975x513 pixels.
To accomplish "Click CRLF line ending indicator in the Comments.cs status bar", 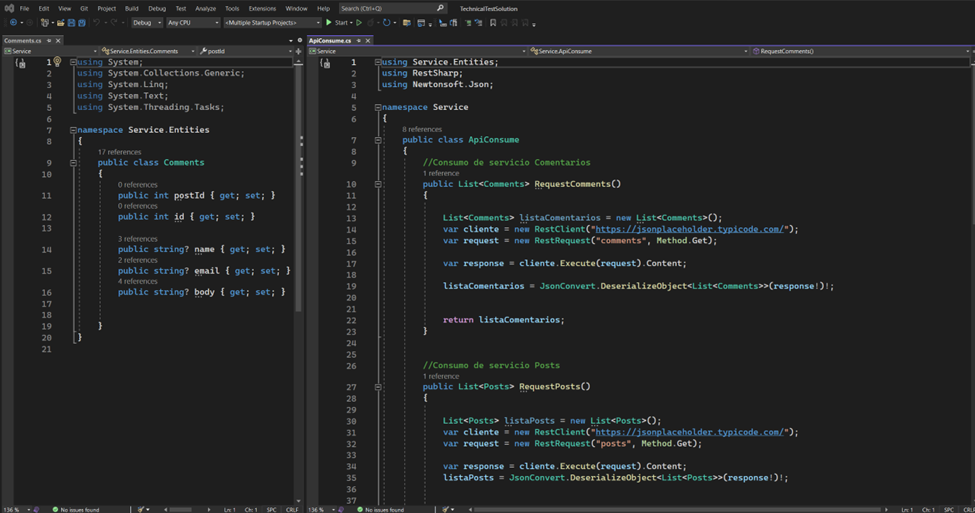I will (292, 509).
